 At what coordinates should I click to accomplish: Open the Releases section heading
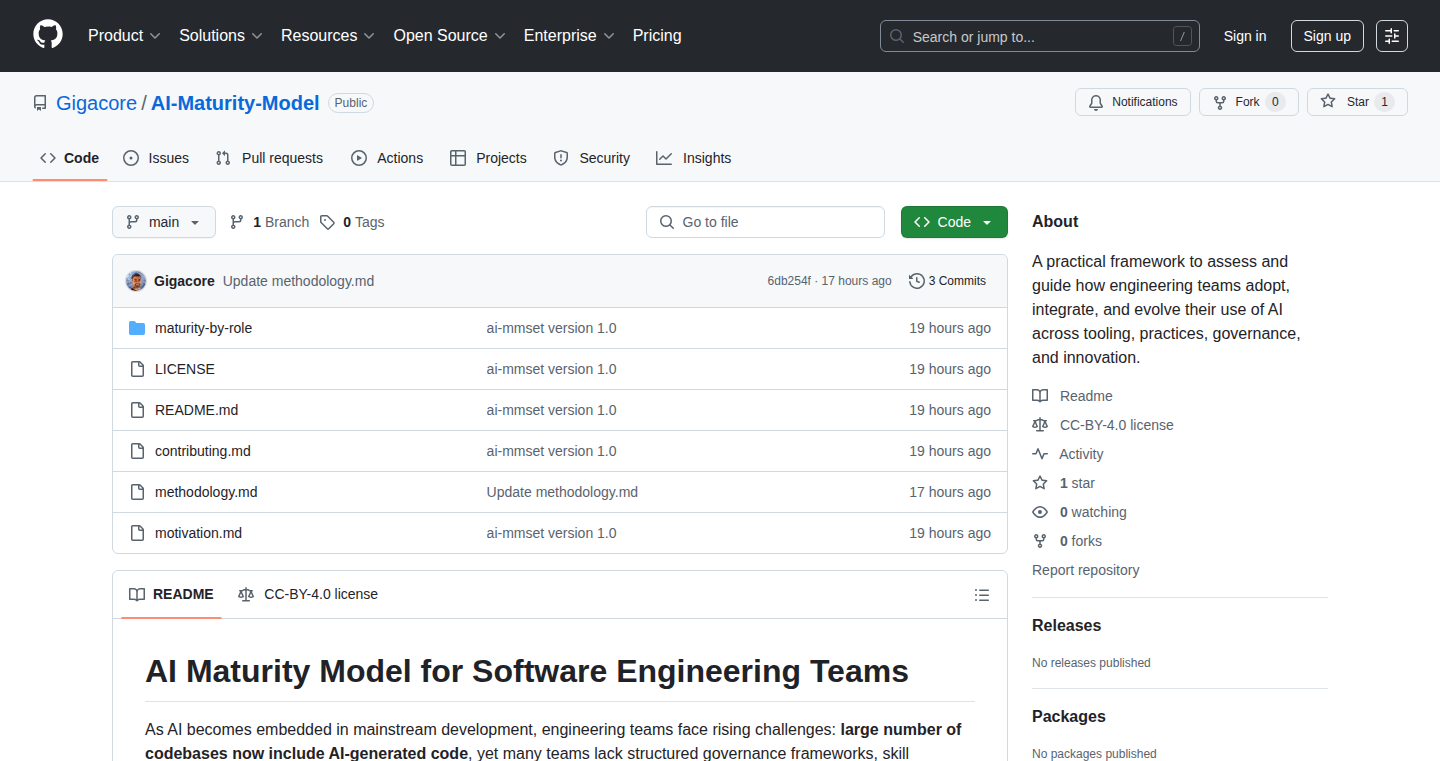[1066, 625]
